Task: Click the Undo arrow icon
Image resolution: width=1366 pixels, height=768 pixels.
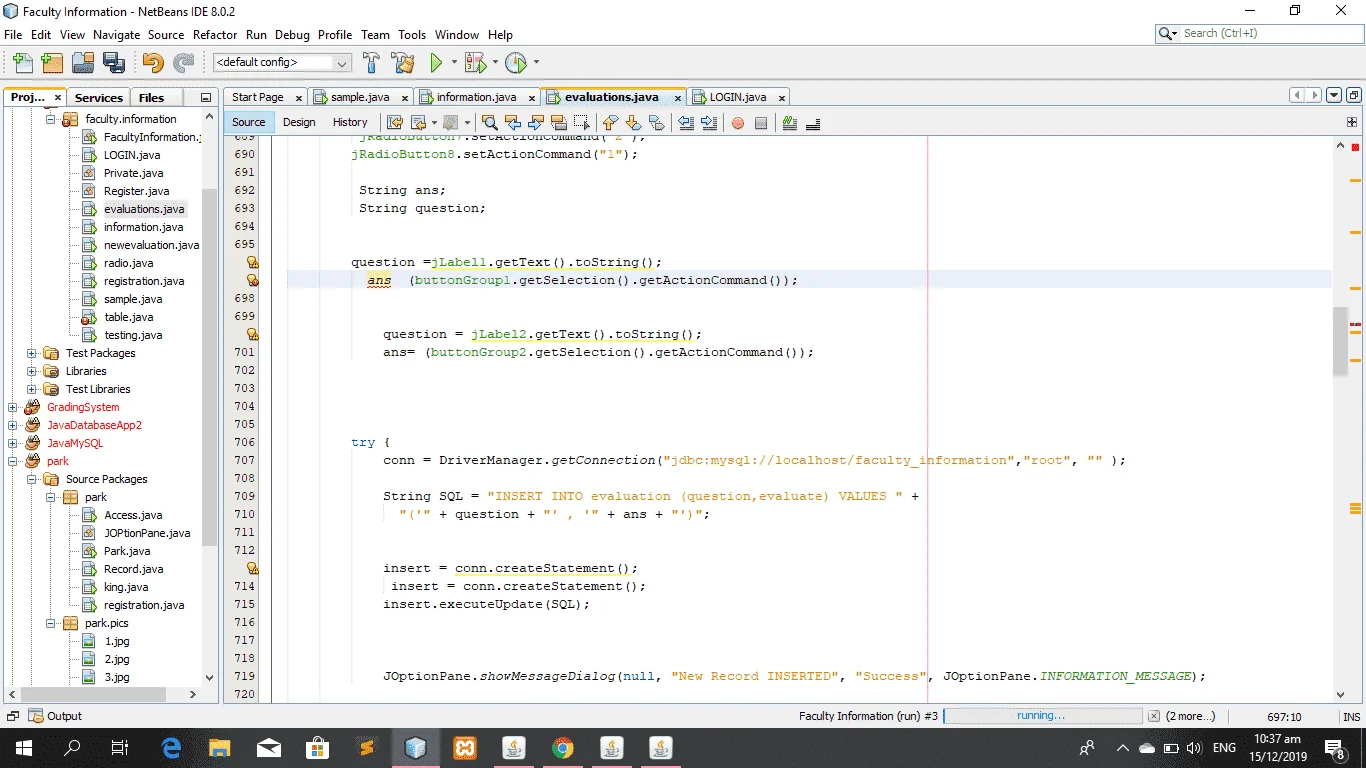Action: (x=153, y=62)
